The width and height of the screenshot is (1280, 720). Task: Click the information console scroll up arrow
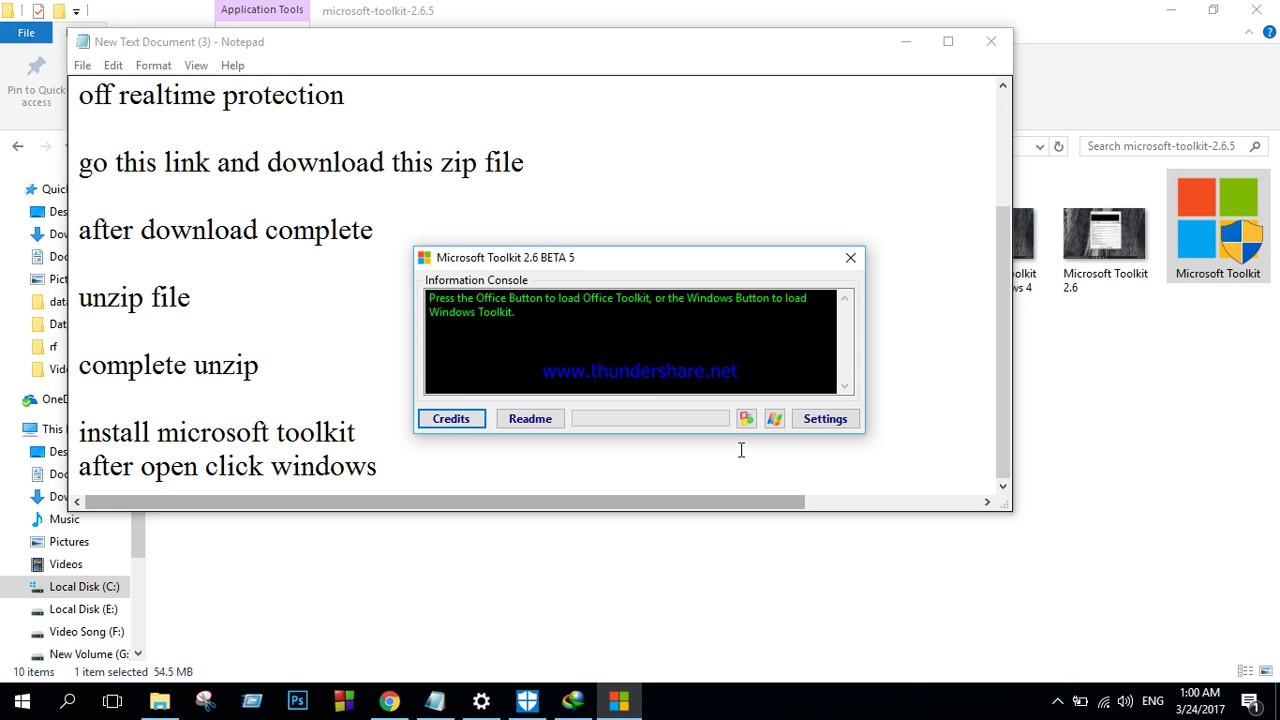pyautogui.click(x=845, y=298)
